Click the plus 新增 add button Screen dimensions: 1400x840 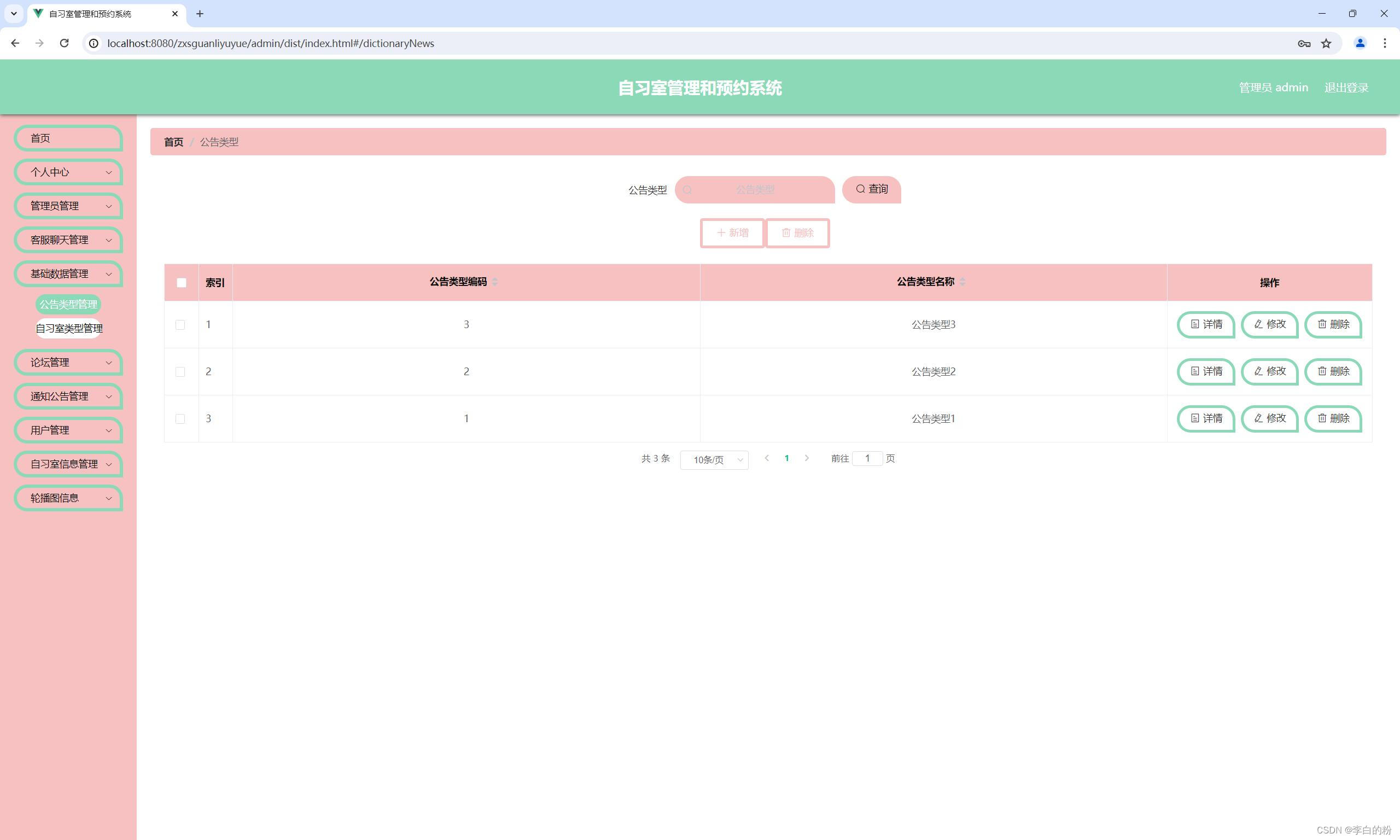(x=732, y=232)
